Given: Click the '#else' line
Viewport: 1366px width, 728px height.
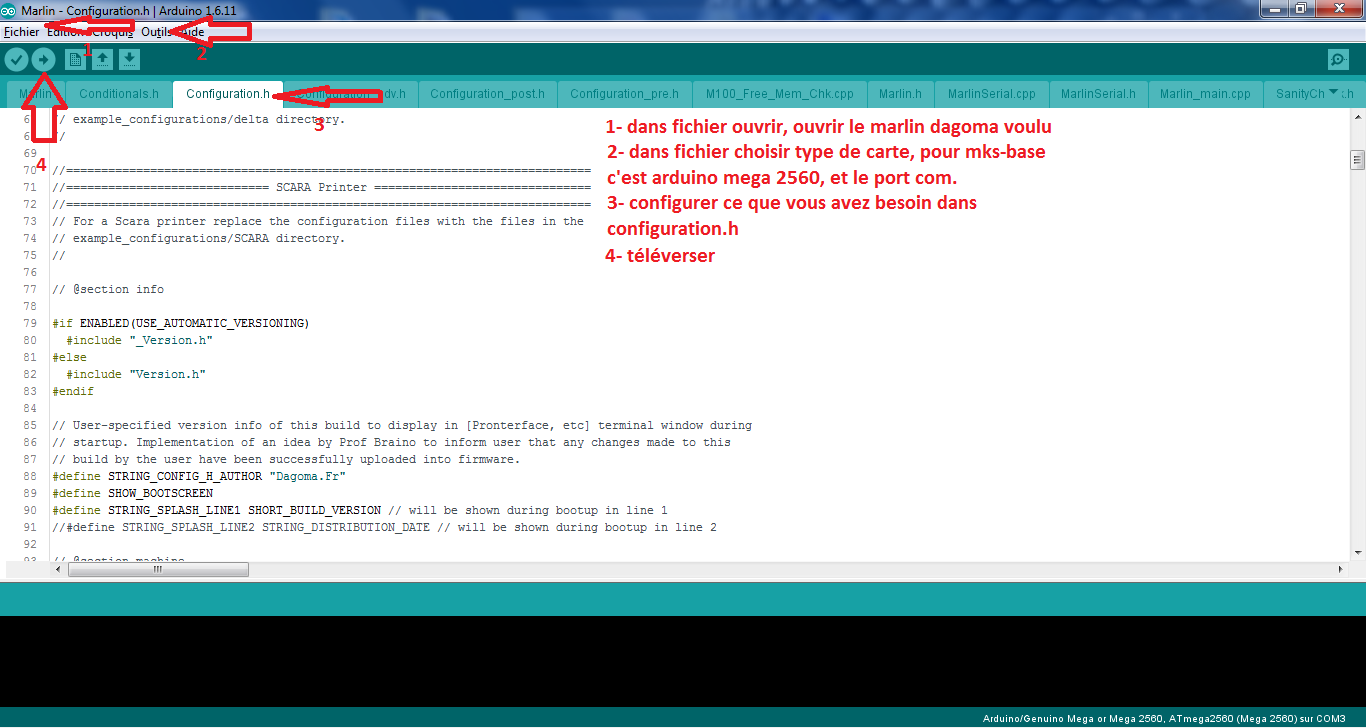Looking at the screenshot, I should 70,357.
